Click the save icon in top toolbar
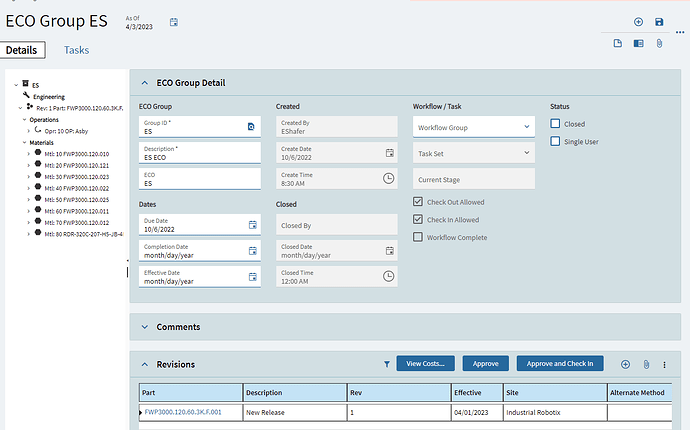Screen dimensions: 690x430 (659, 22)
